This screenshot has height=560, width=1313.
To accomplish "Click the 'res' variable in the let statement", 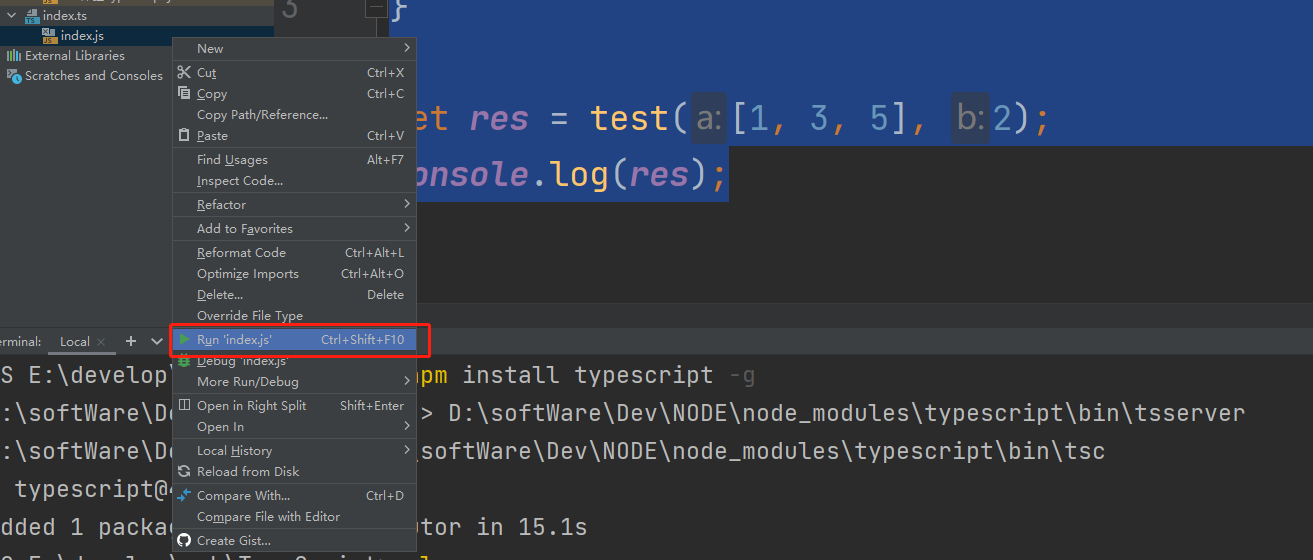I will coord(498,119).
